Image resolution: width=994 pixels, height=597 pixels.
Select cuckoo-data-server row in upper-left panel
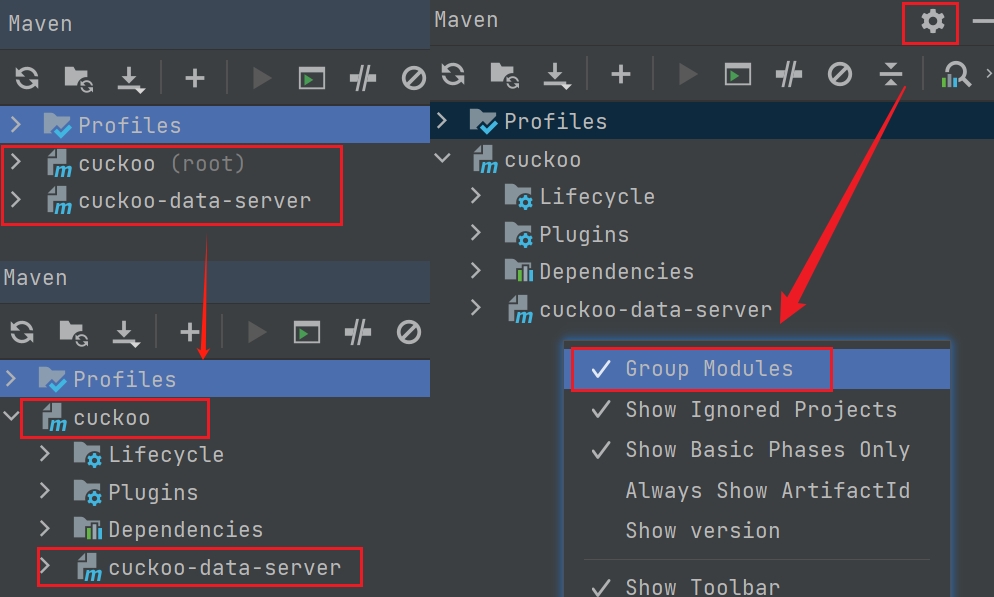215,201
